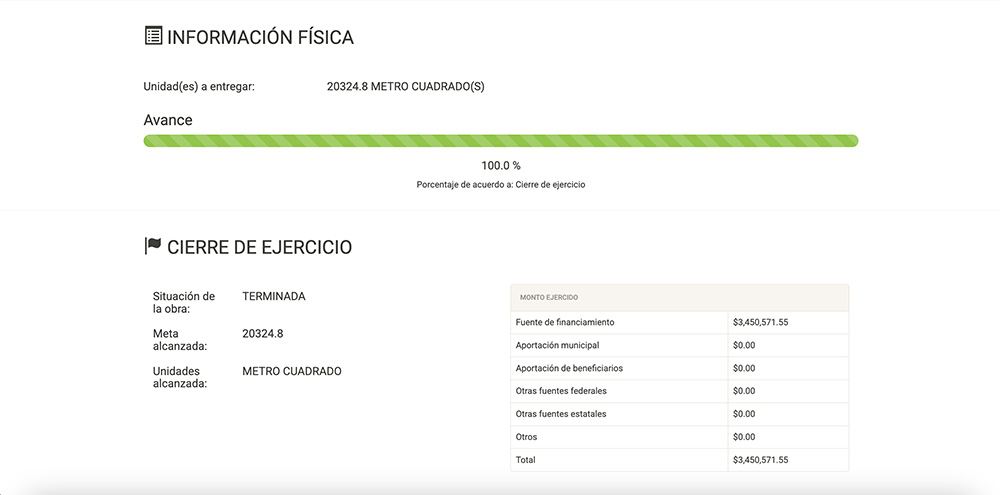Click the list icon beside Información Física
This screenshot has width=1000, height=495.
pos(153,37)
